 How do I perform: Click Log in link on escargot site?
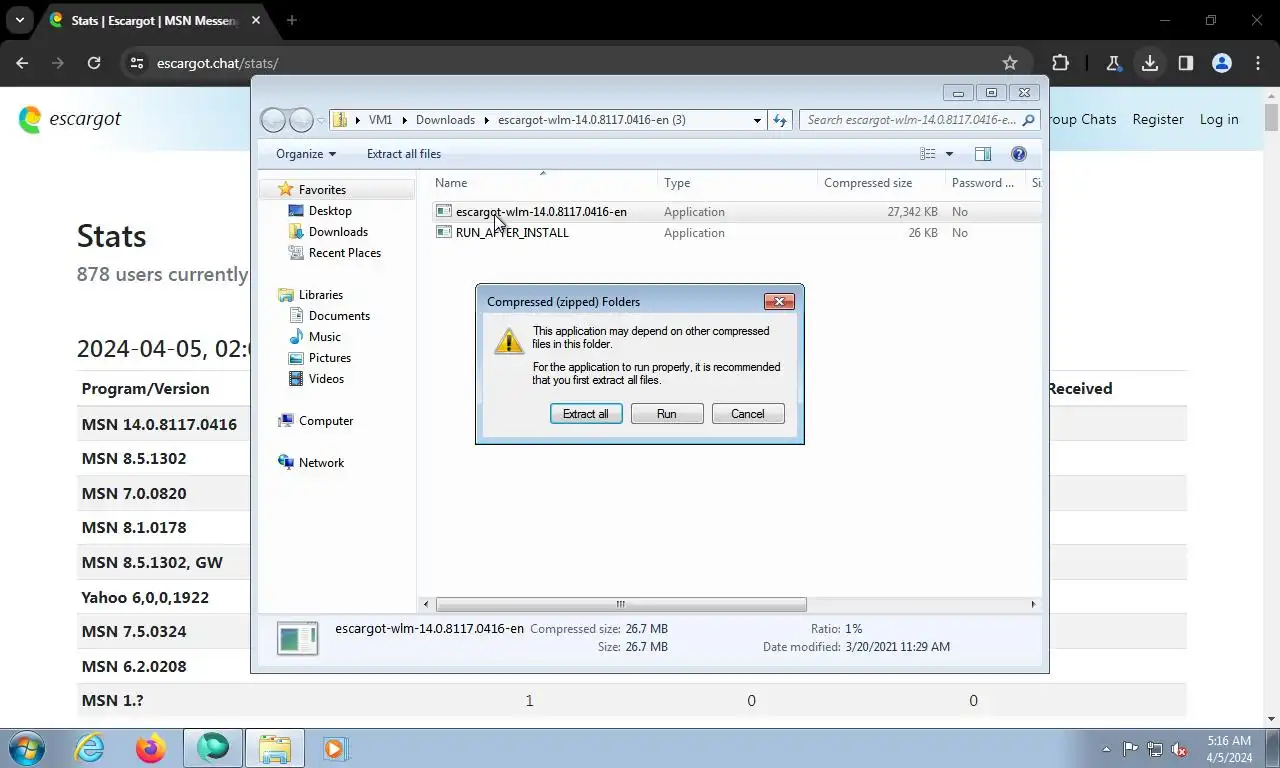[1219, 119]
